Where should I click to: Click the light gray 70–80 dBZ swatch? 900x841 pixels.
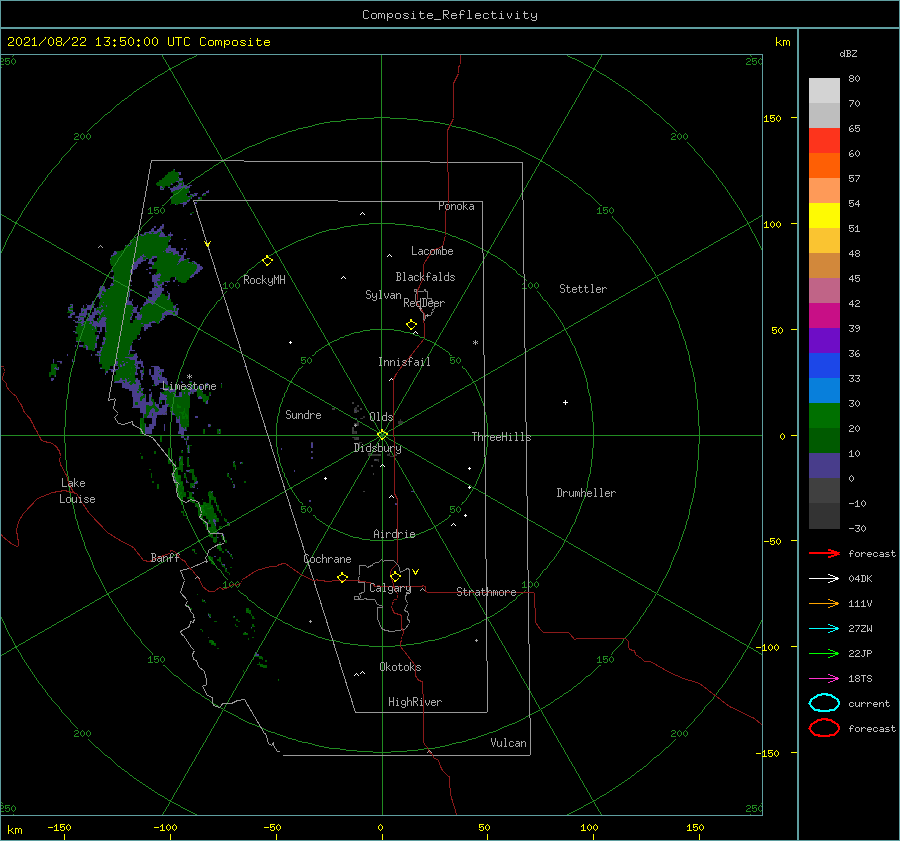tap(824, 91)
